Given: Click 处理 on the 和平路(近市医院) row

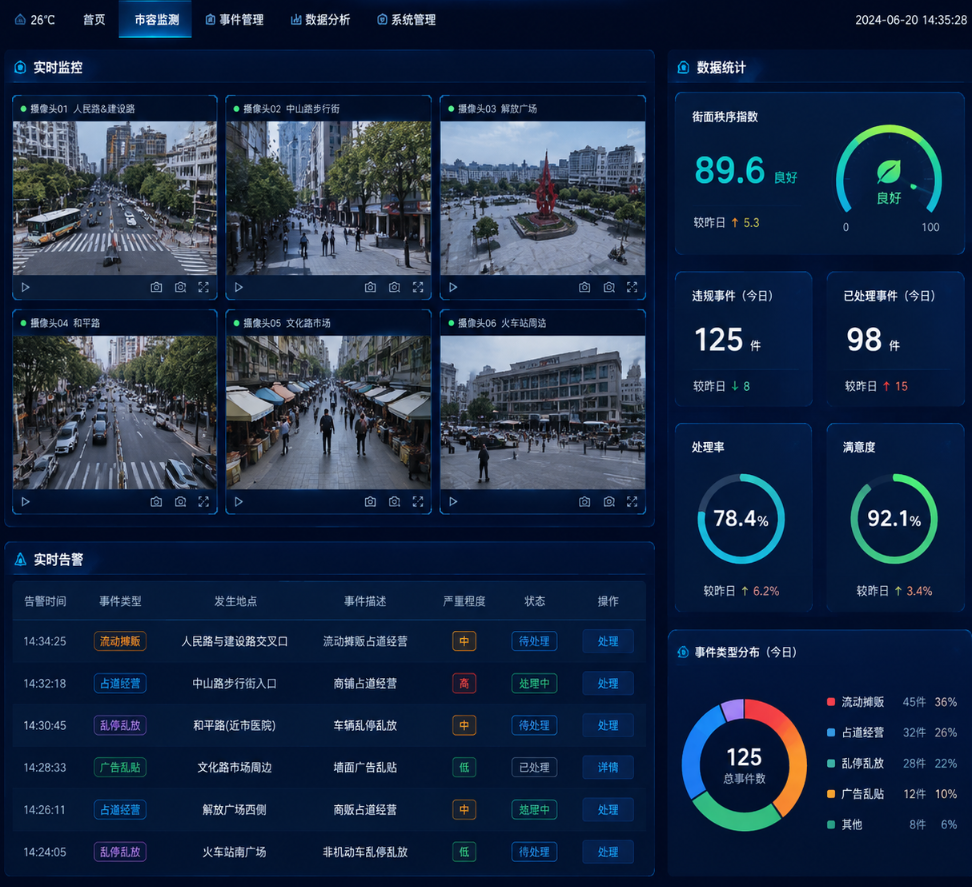Looking at the screenshot, I should [x=608, y=725].
